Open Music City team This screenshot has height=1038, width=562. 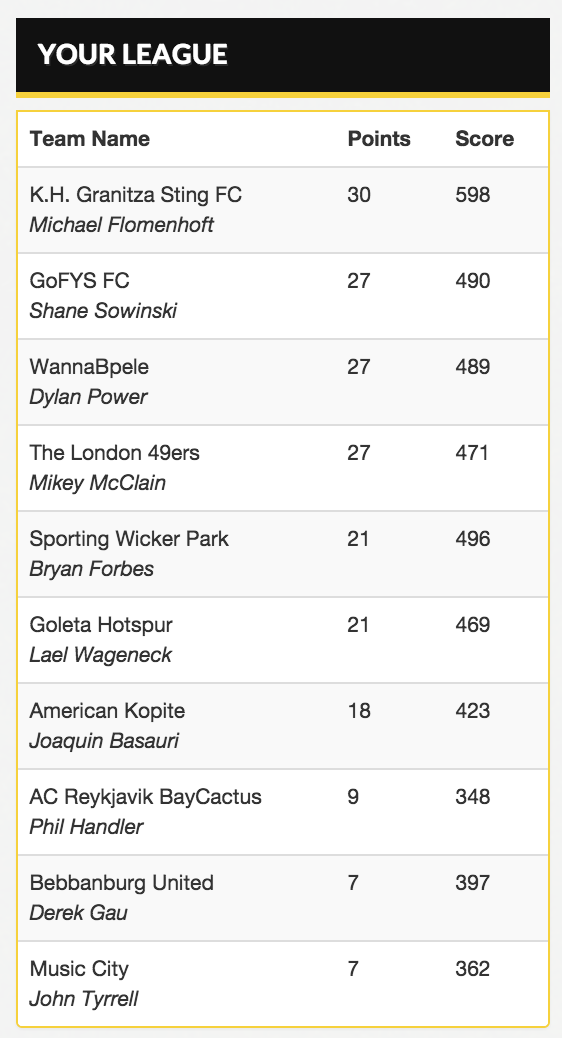click(x=79, y=969)
